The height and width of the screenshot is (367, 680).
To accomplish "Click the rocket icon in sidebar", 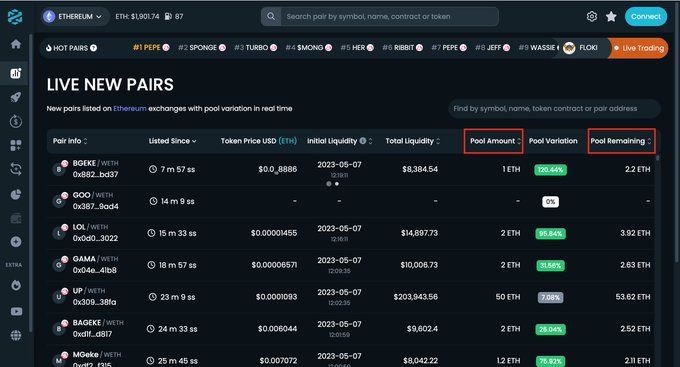I will click(x=16, y=97).
